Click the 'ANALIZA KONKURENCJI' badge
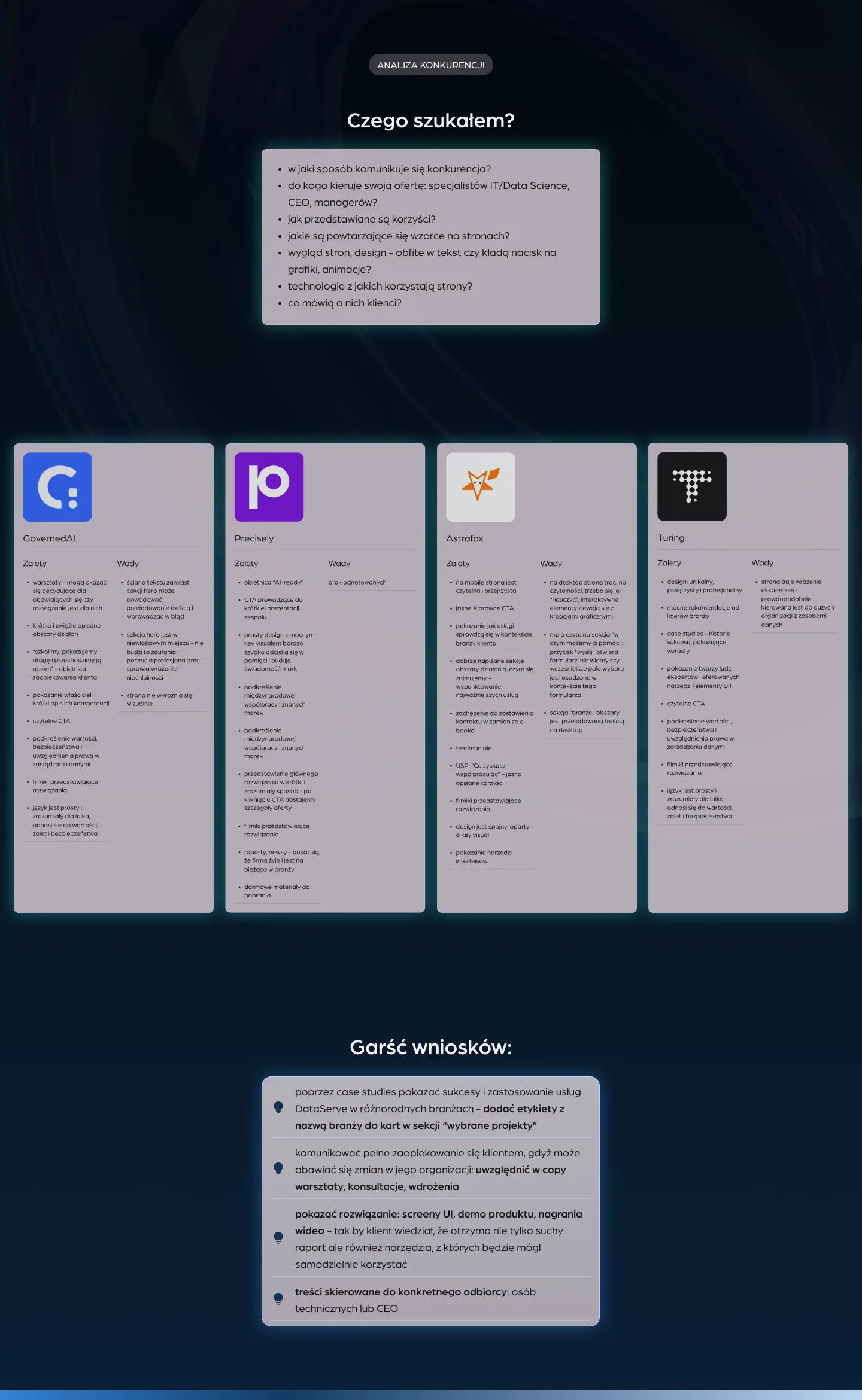Image resolution: width=862 pixels, height=1400 pixels. [430, 65]
